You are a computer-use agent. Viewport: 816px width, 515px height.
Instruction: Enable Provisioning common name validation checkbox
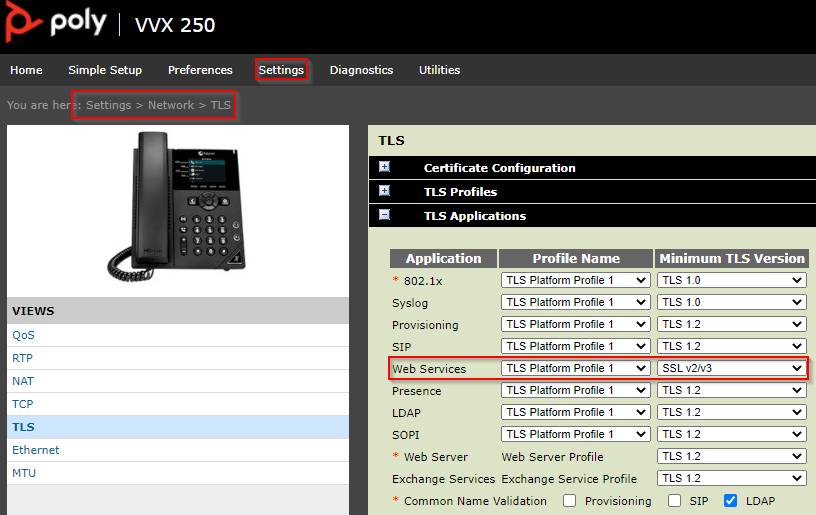[x=569, y=501]
